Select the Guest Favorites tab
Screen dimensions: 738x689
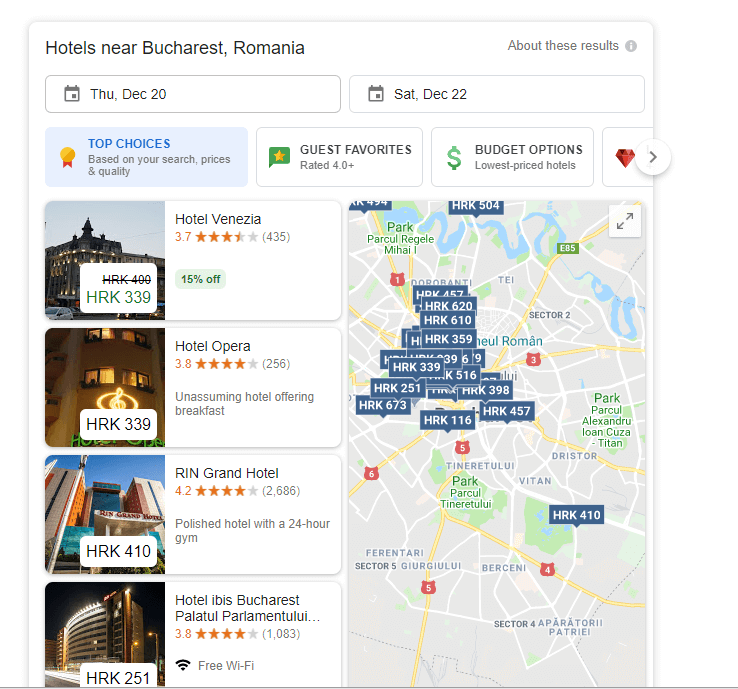pos(339,157)
